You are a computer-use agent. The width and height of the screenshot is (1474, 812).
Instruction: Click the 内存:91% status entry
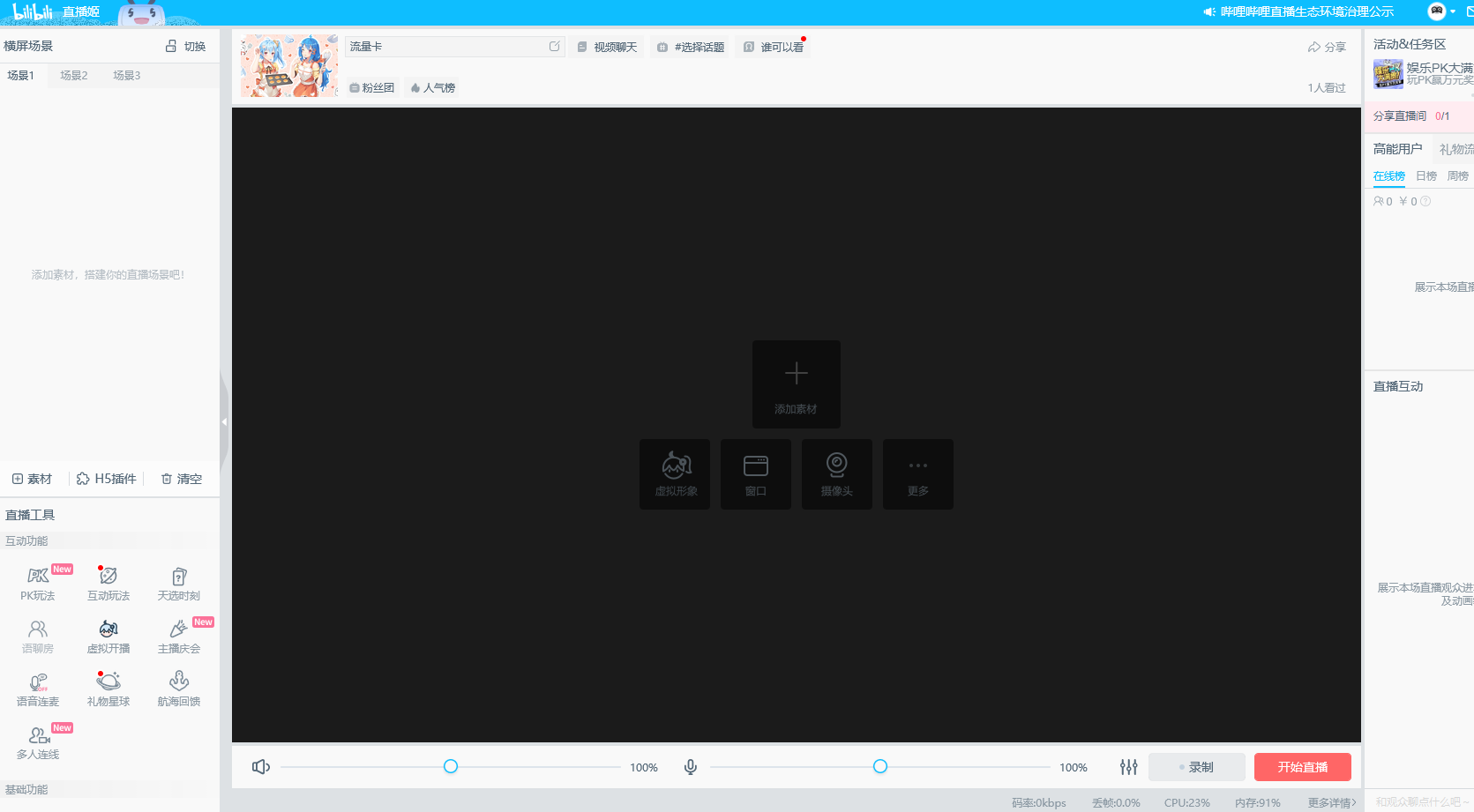click(1258, 802)
